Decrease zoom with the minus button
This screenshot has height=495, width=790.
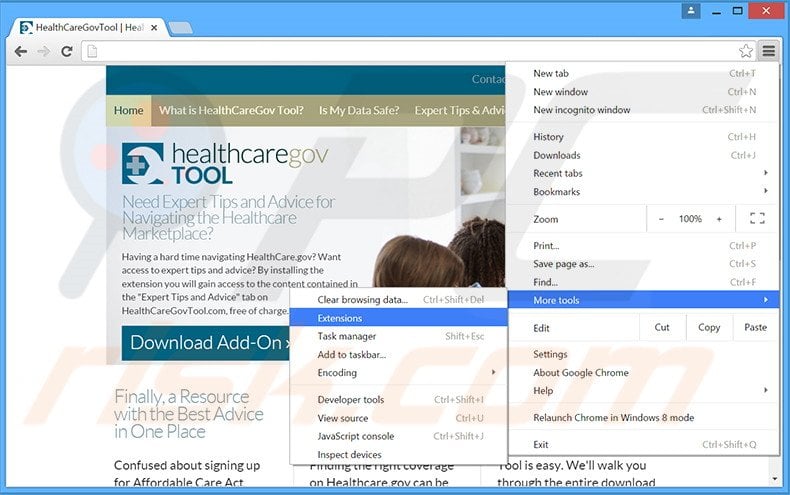[x=661, y=219]
